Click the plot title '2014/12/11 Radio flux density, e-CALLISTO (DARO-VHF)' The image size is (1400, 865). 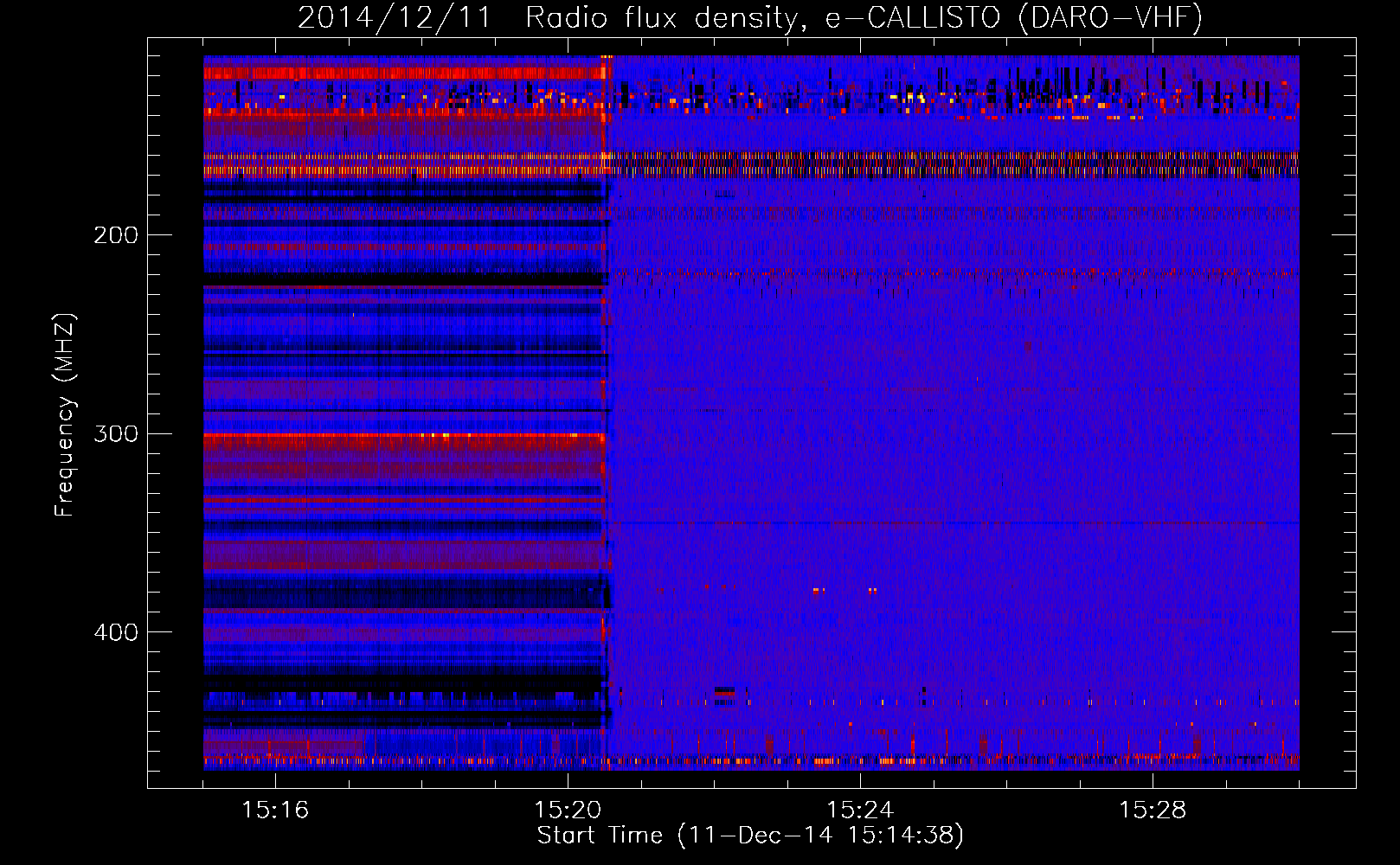tap(750, 17)
